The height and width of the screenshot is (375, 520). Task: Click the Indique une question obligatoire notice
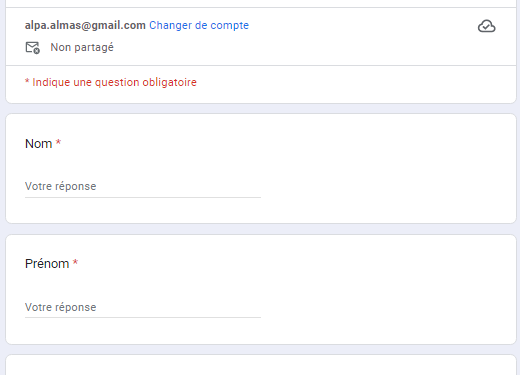111,82
